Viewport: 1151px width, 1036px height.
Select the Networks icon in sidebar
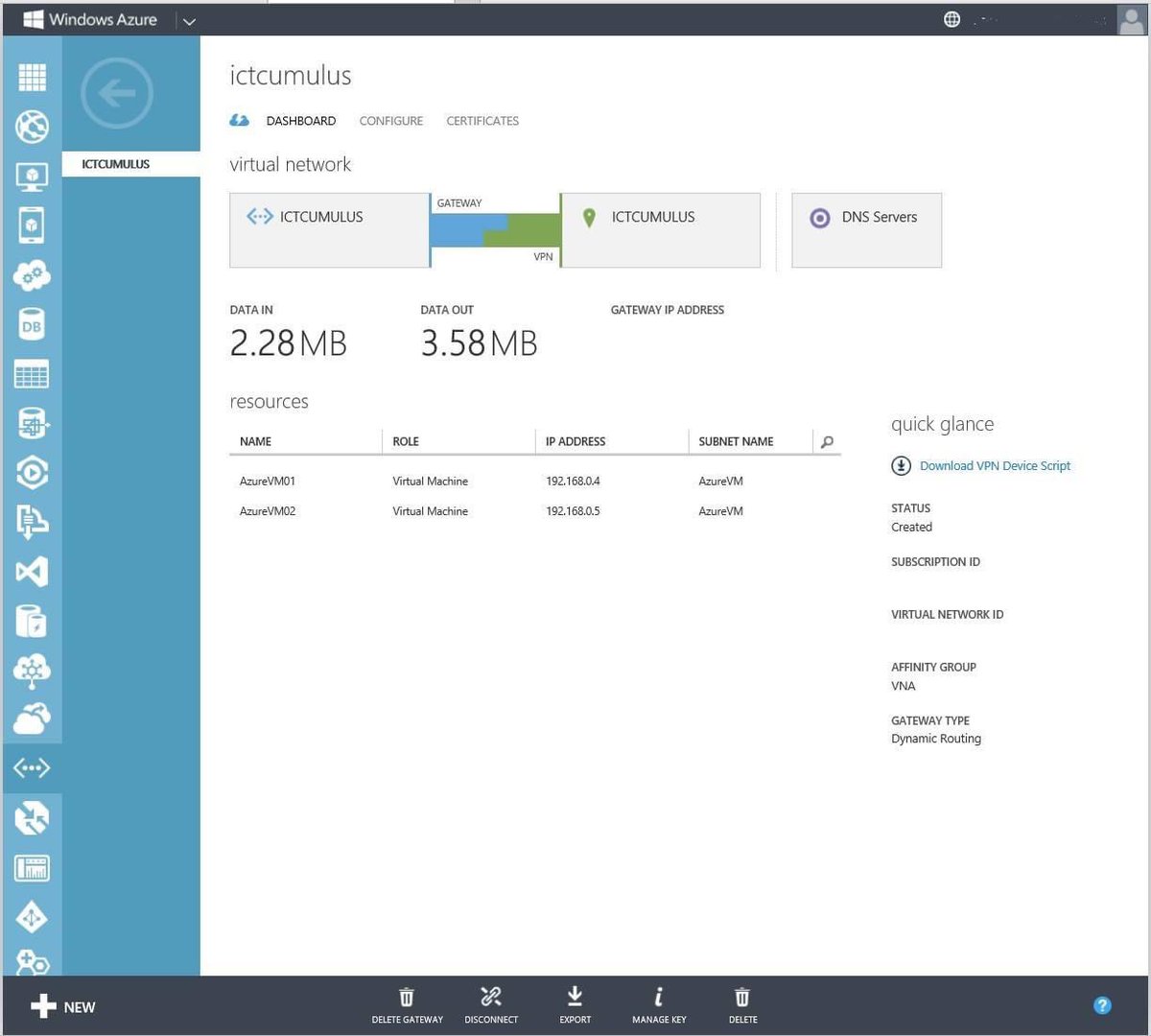tap(32, 768)
